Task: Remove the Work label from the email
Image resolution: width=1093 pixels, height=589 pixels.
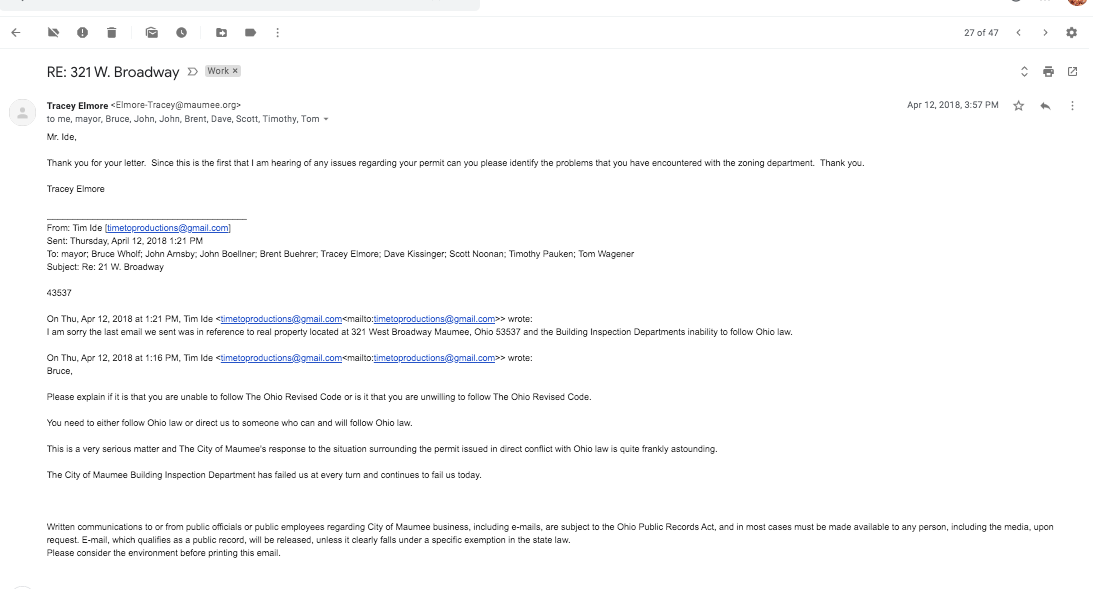Action: [x=235, y=71]
